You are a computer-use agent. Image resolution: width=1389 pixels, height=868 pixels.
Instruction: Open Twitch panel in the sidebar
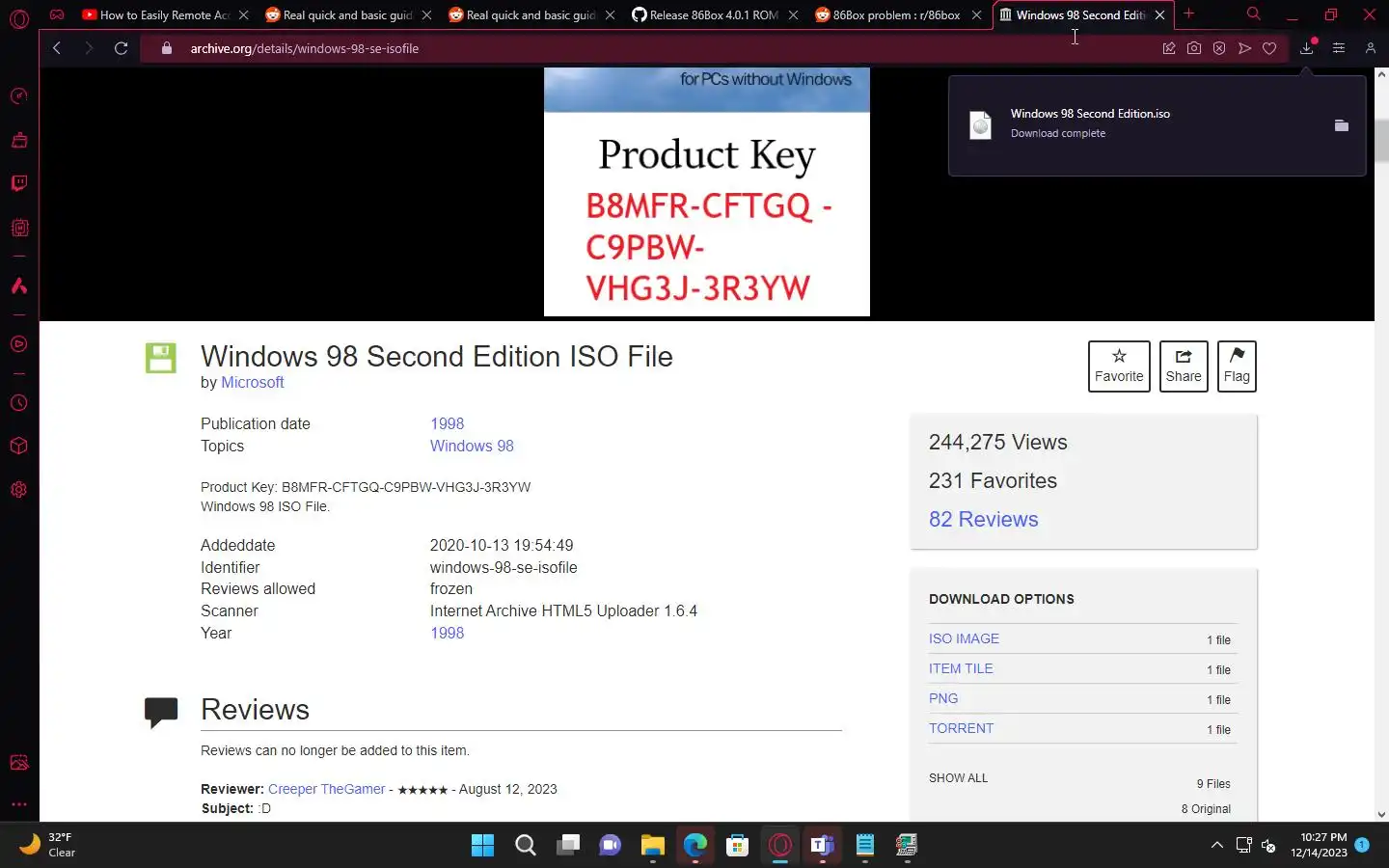pos(18,183)
